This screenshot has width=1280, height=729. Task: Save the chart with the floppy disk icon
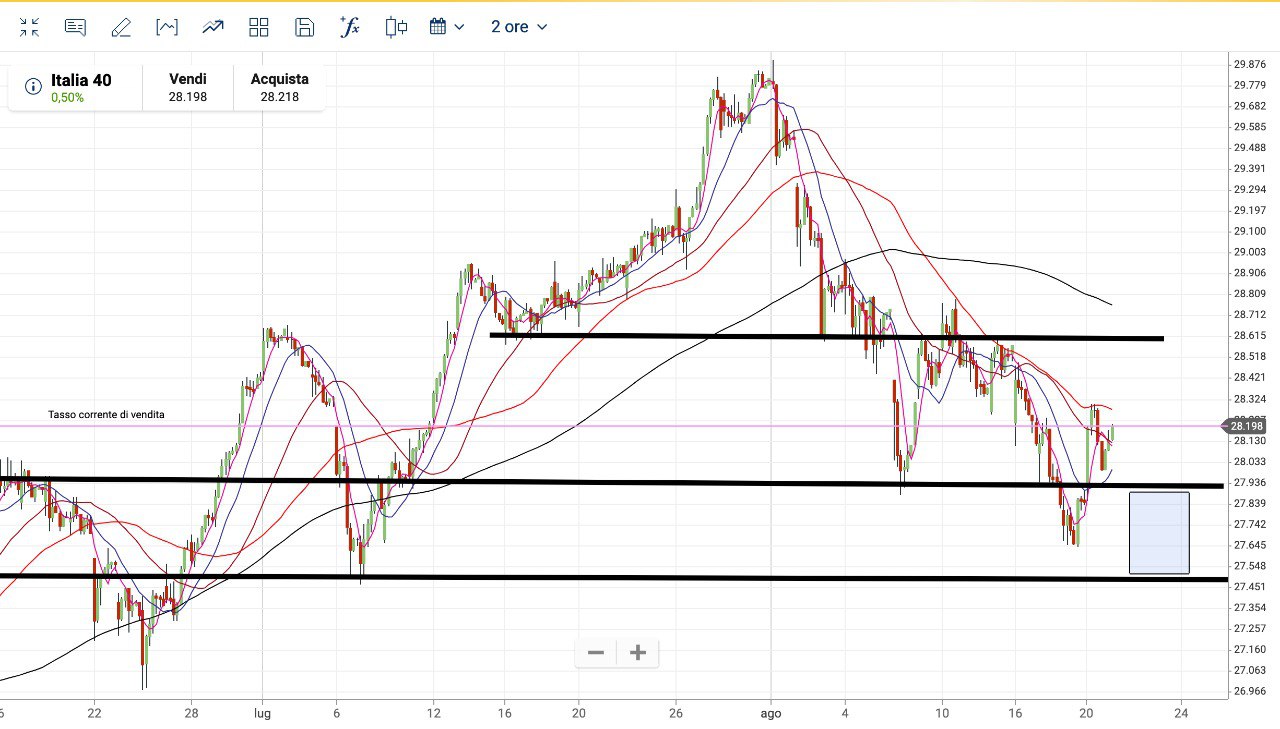point(305,27)
